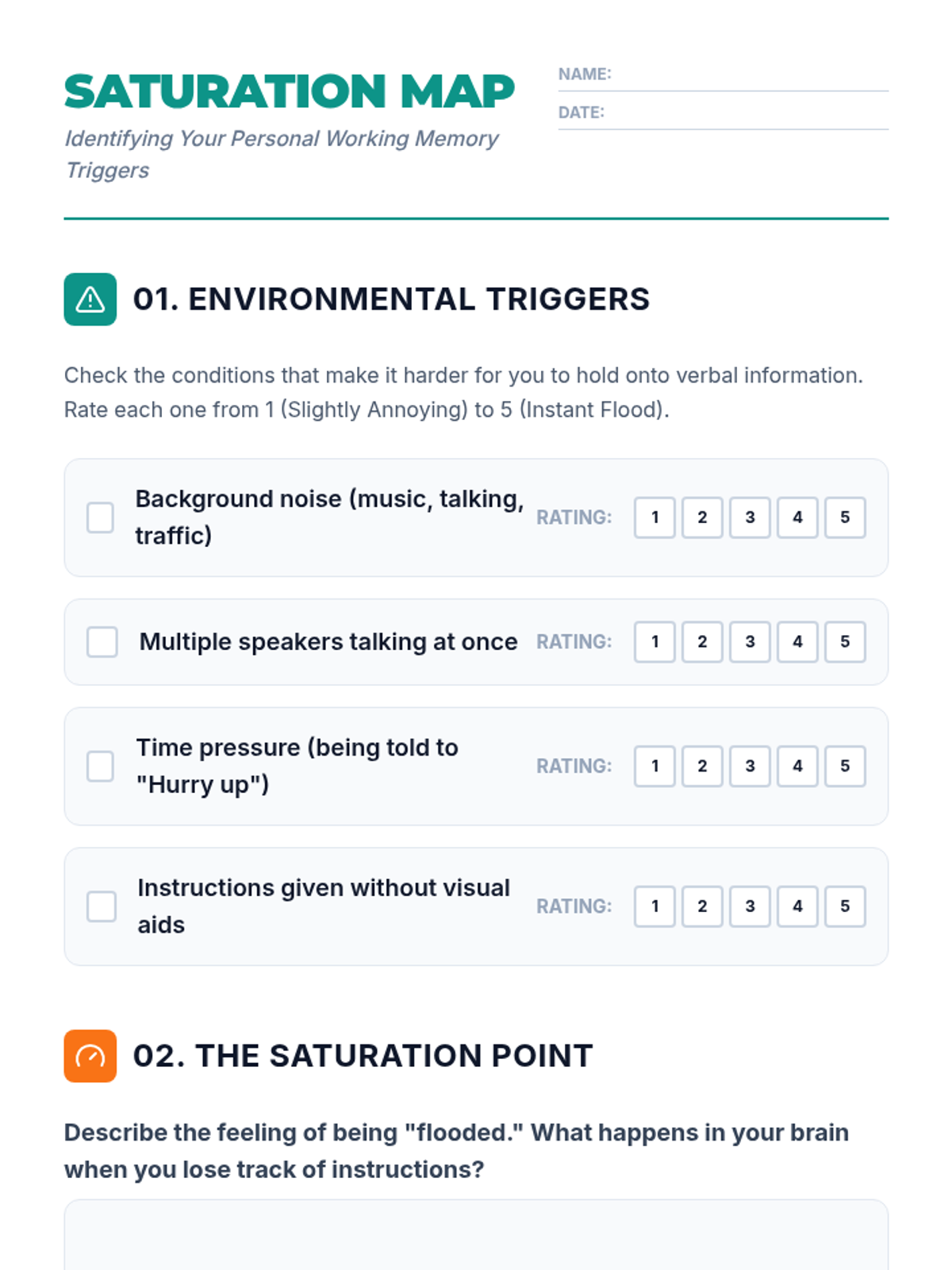Viewport: 952px width, 1270px height.
Task: Rate Background noise as 5
Action: pos(845,518)
